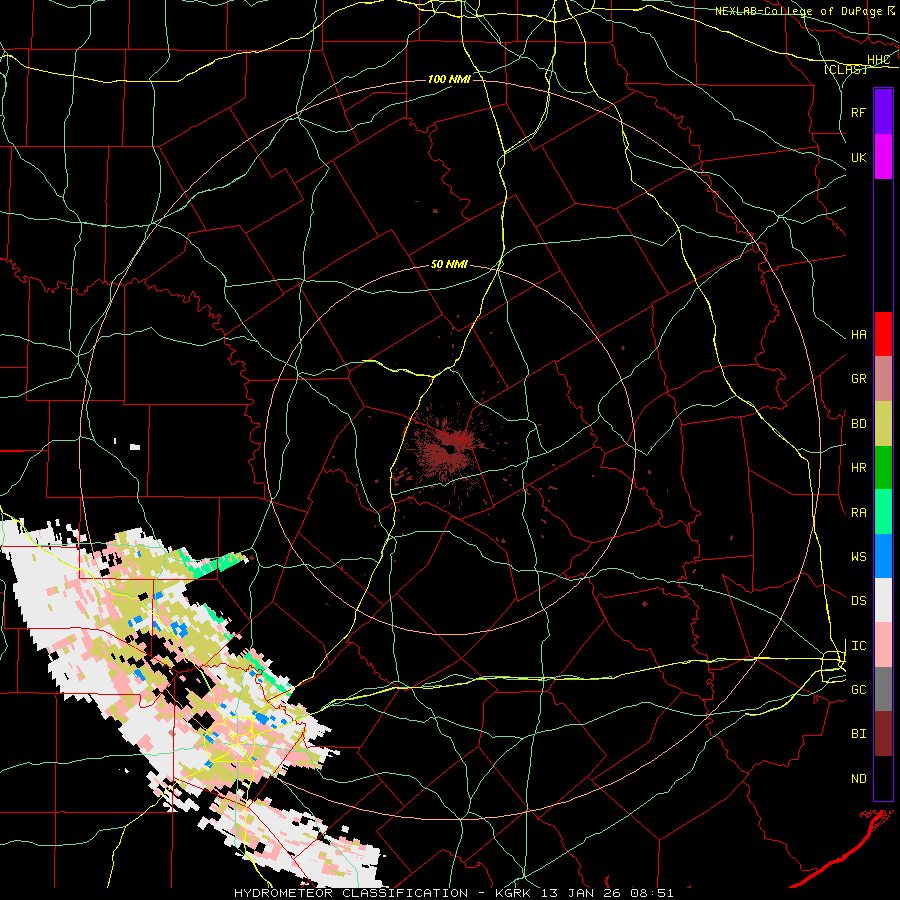The height and width of the screenshot is (900, 900).
Task: Select the BD olive legend color block
Action: pos(883,423)
